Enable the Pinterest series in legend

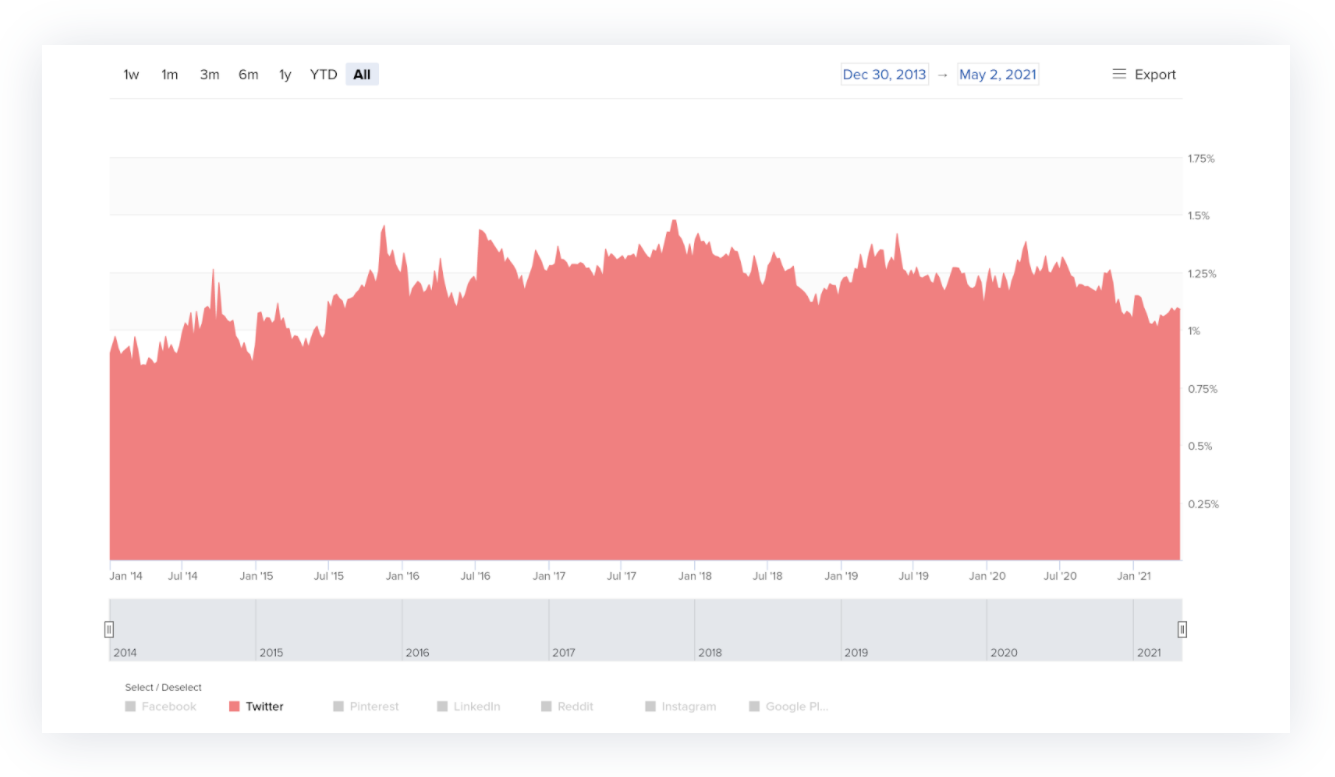[x=366, y=706]
